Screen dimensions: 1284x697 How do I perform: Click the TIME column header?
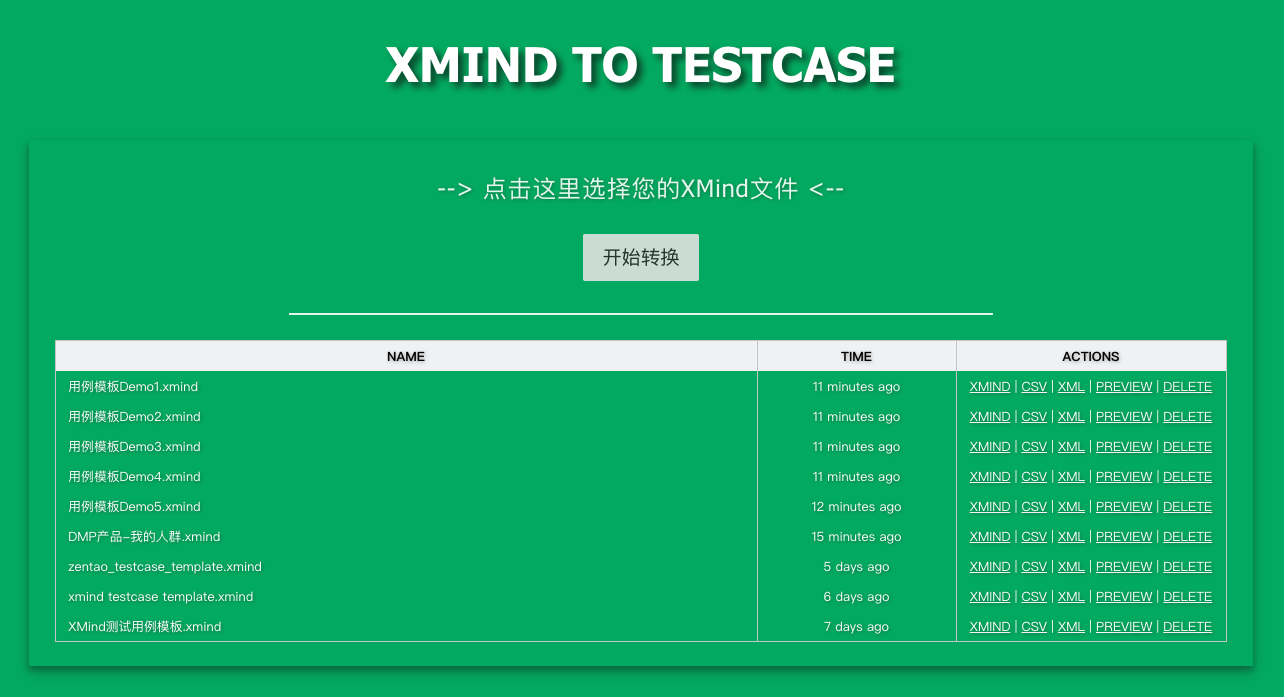click(x=856, y=356)
